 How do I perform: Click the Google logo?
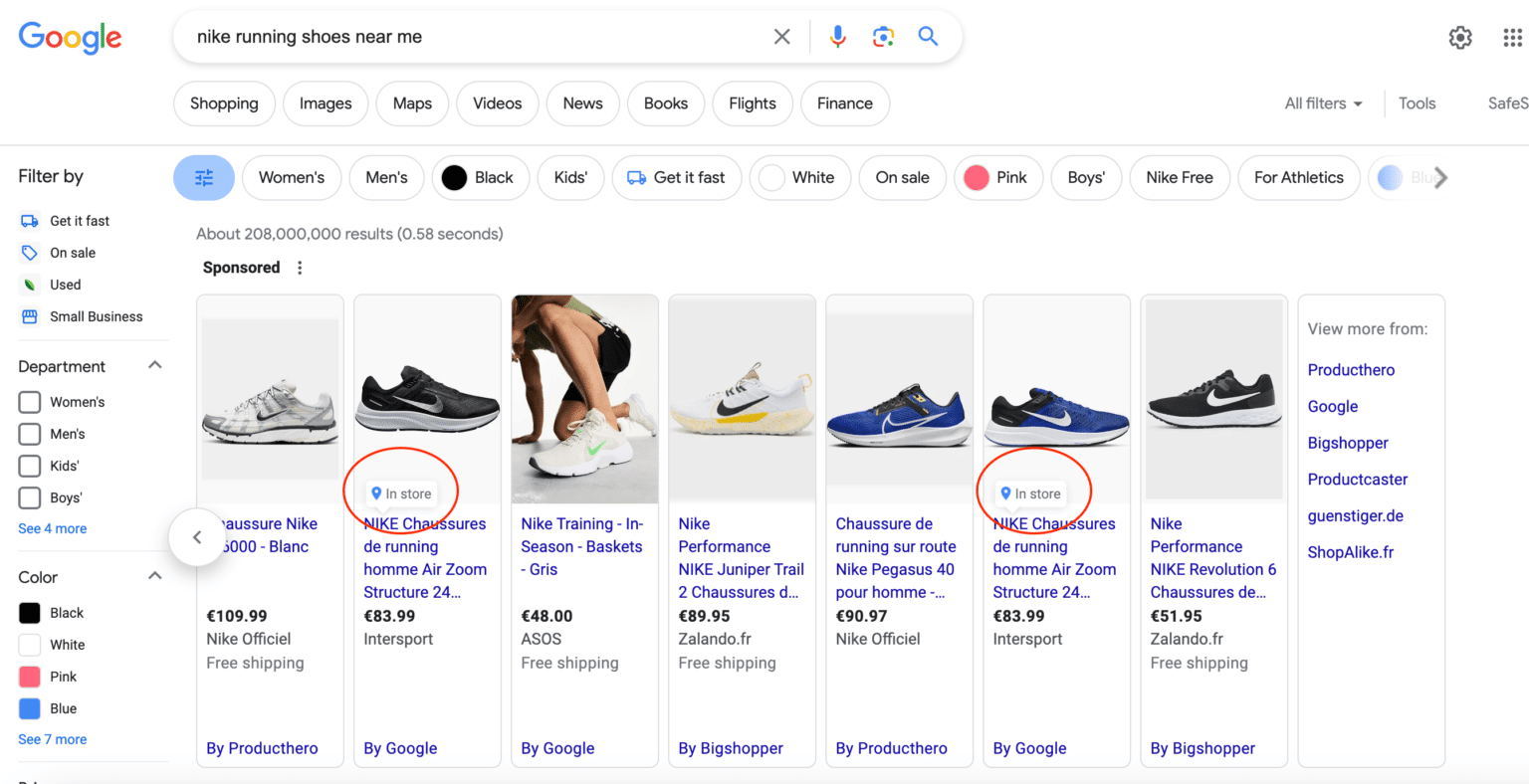[x=70, y=38]
